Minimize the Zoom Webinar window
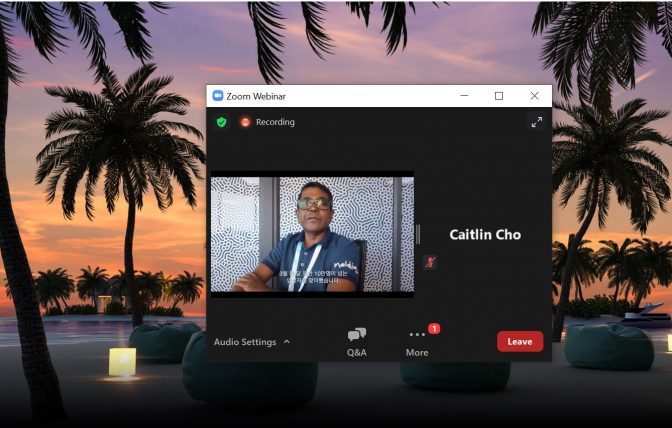Image resolution: width=672 pixels, height=428 pixels. click(x=464, y=96)
